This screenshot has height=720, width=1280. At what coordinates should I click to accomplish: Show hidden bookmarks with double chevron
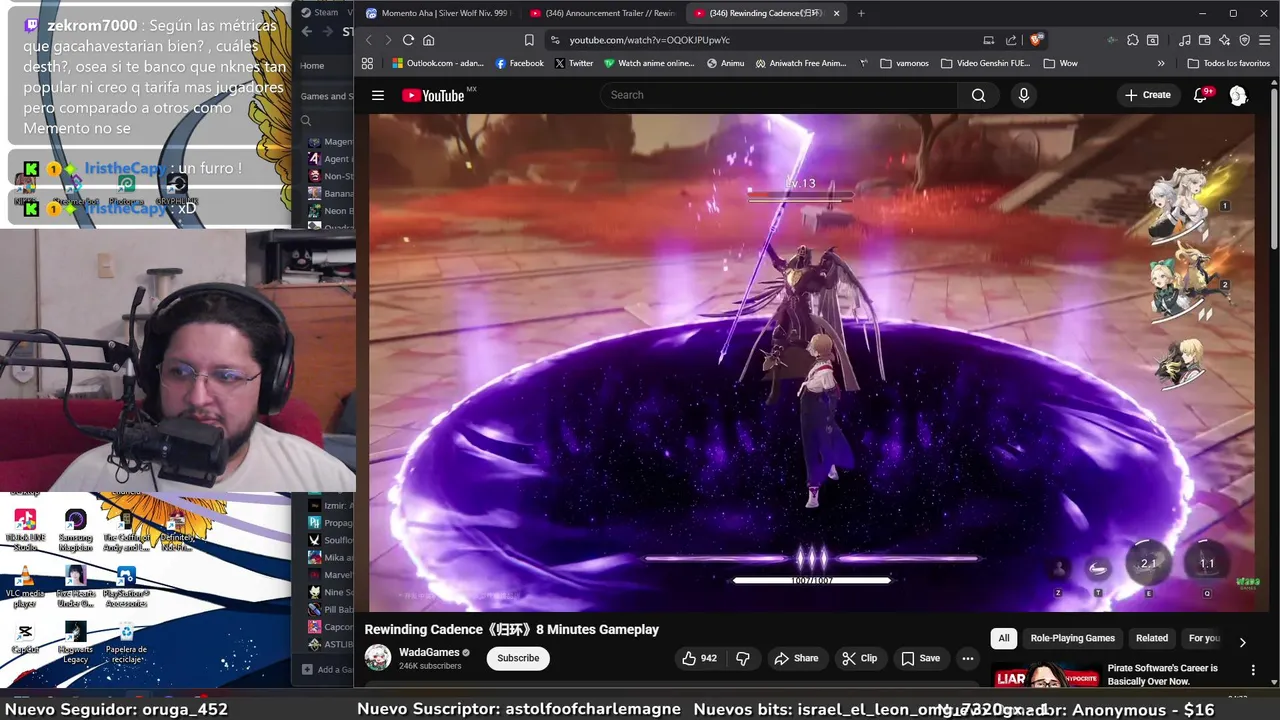[x=1161, y=63]
